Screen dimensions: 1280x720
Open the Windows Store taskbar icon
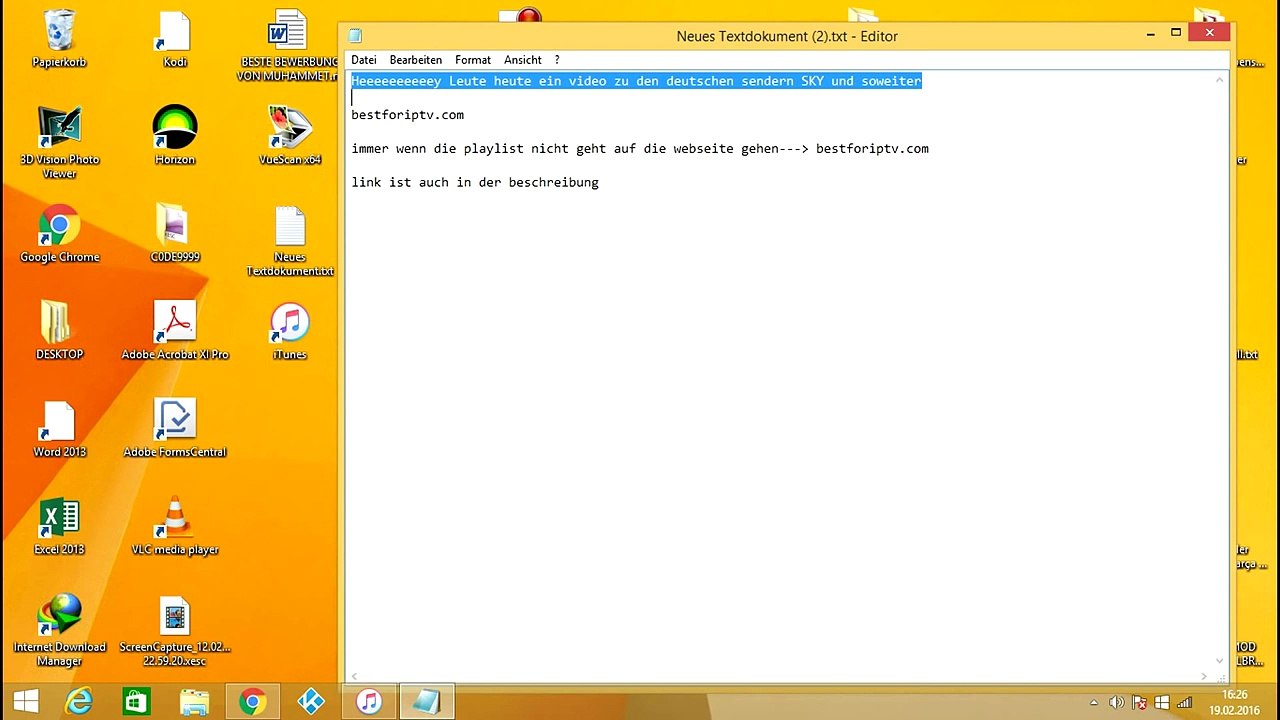pos(136,702)
